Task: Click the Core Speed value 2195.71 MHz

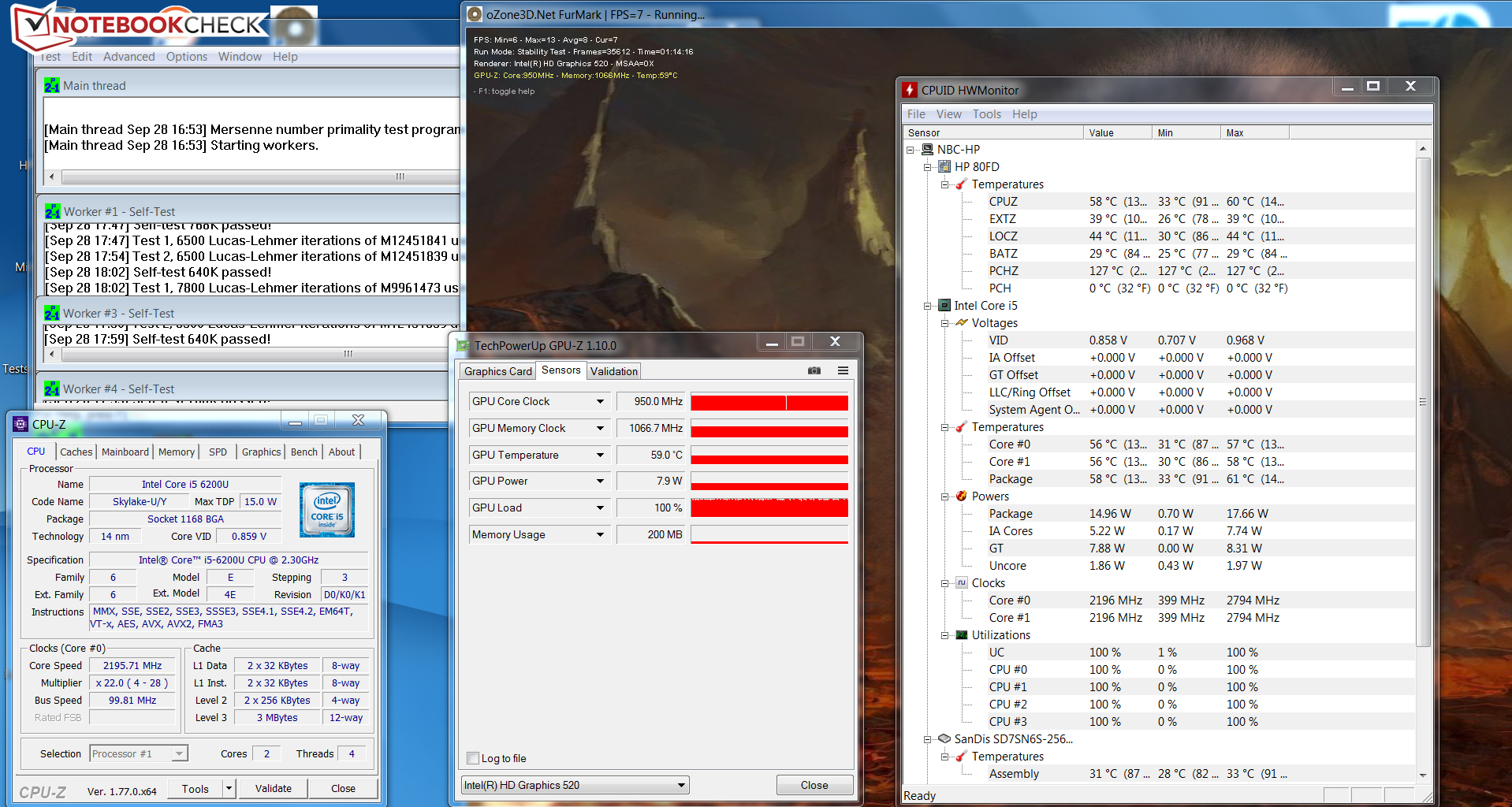Action: click(x=132, y=665)
